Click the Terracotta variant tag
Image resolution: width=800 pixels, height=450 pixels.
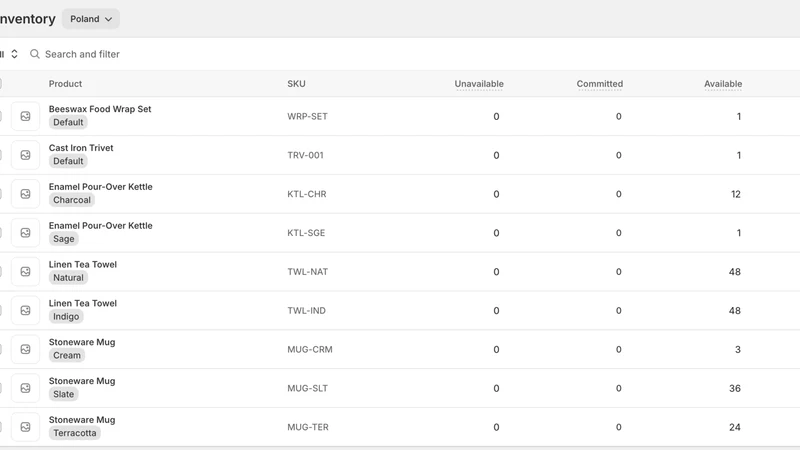[75, 433]
